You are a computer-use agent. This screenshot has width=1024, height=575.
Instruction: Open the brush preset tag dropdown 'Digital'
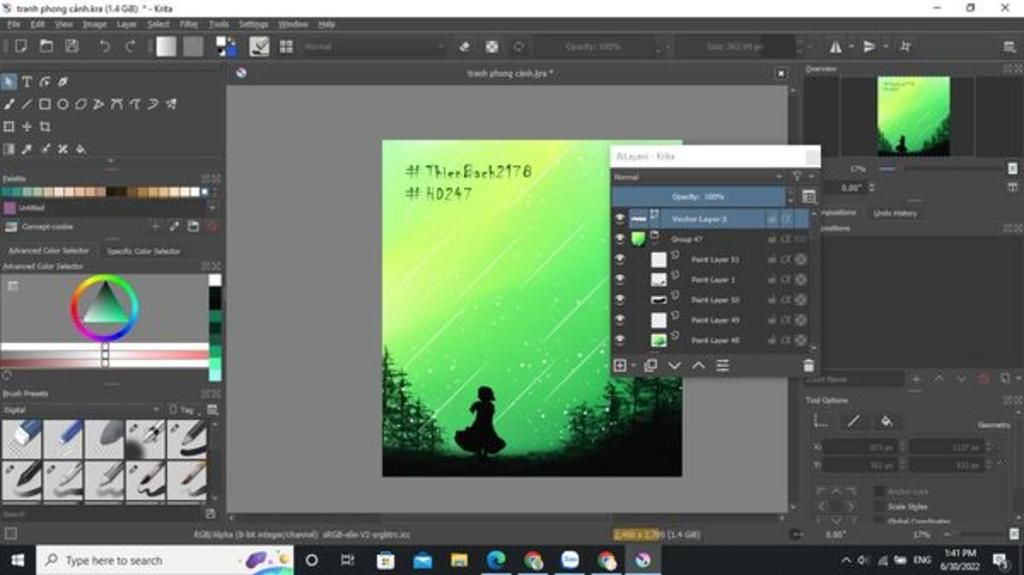tap(82, 410)
